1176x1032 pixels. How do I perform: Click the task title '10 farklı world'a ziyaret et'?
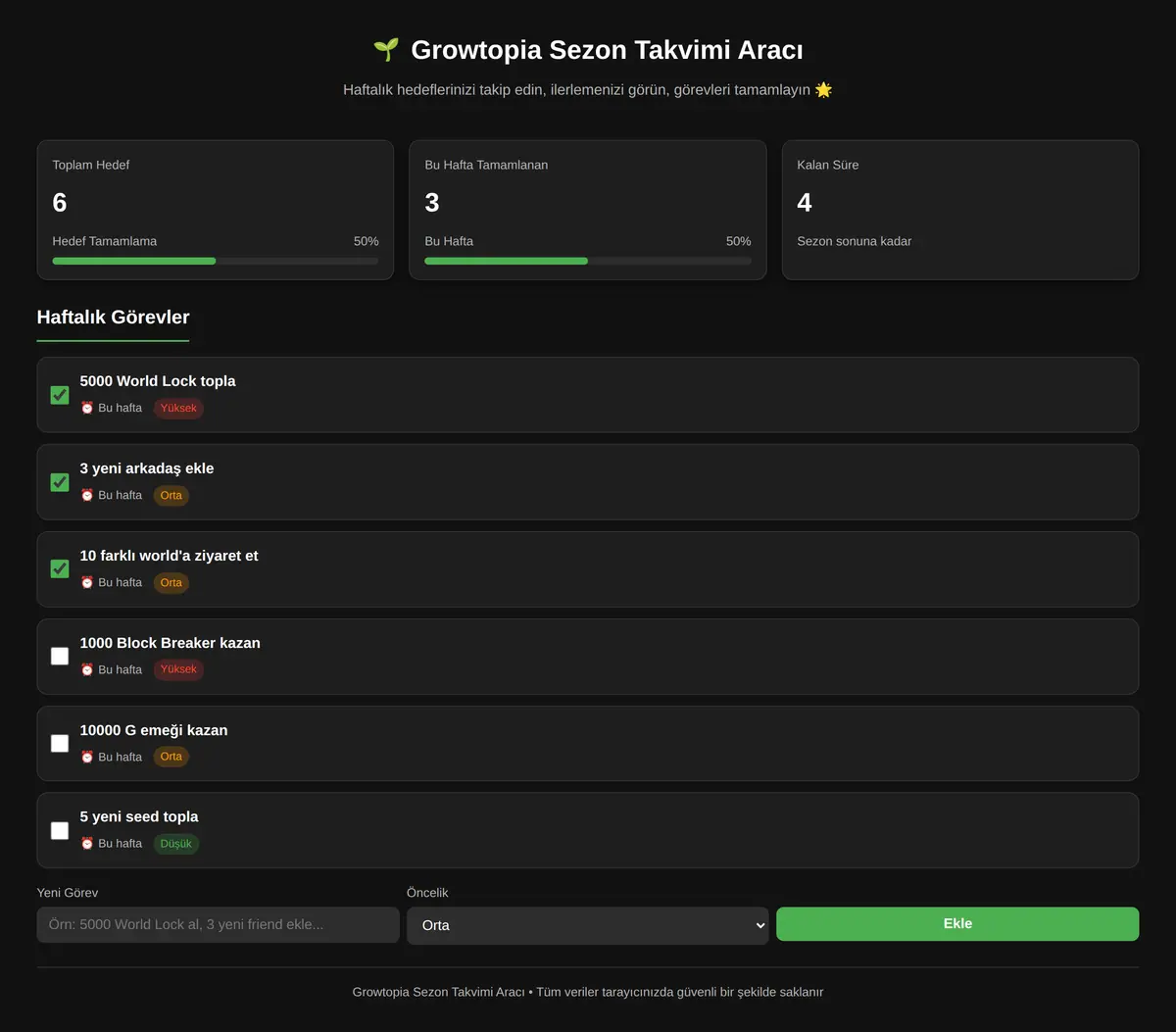coord(170,556)
